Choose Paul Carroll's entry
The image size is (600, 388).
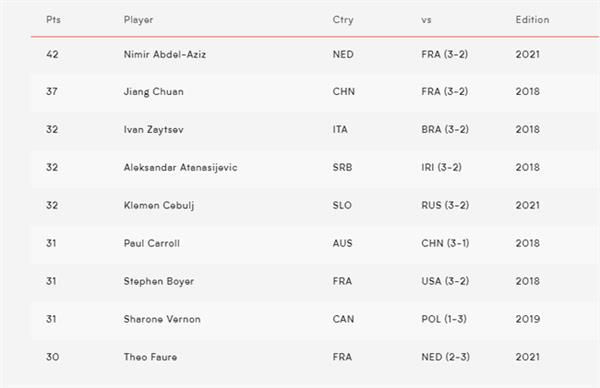pos(152,243)
